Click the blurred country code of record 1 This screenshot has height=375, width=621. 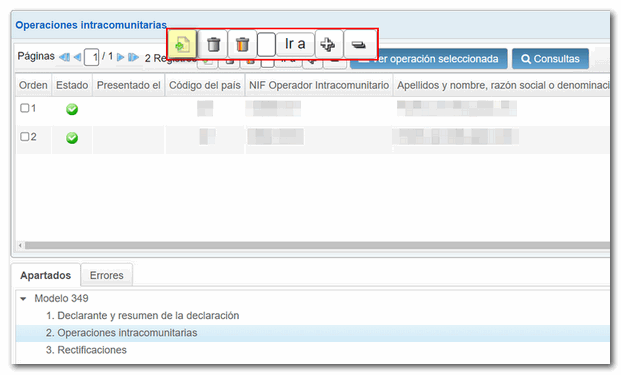205,109
